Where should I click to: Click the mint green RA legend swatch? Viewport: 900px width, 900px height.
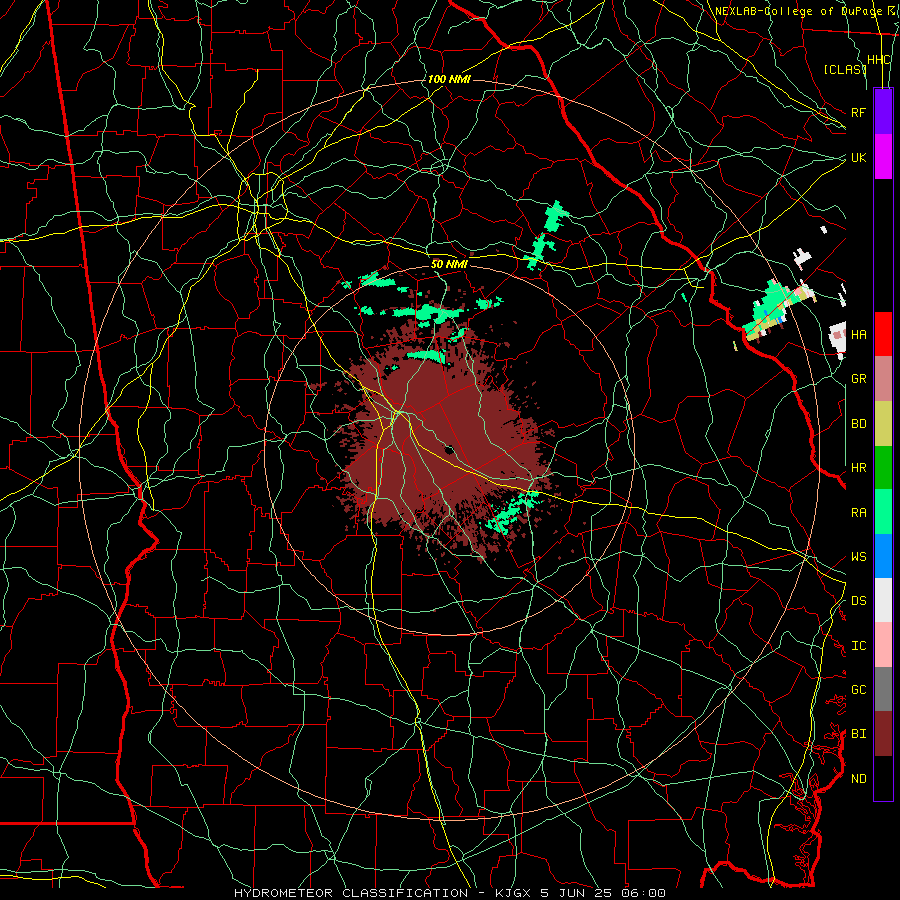[x=883, y=512]
